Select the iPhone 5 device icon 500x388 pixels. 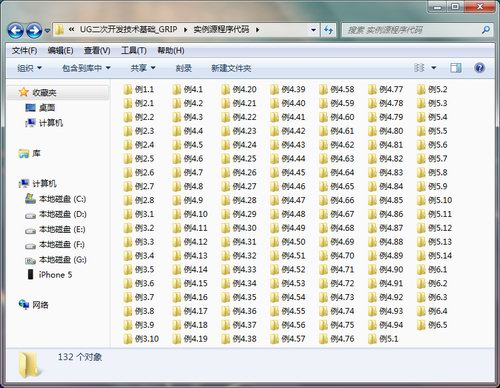[x=30, y=274]
